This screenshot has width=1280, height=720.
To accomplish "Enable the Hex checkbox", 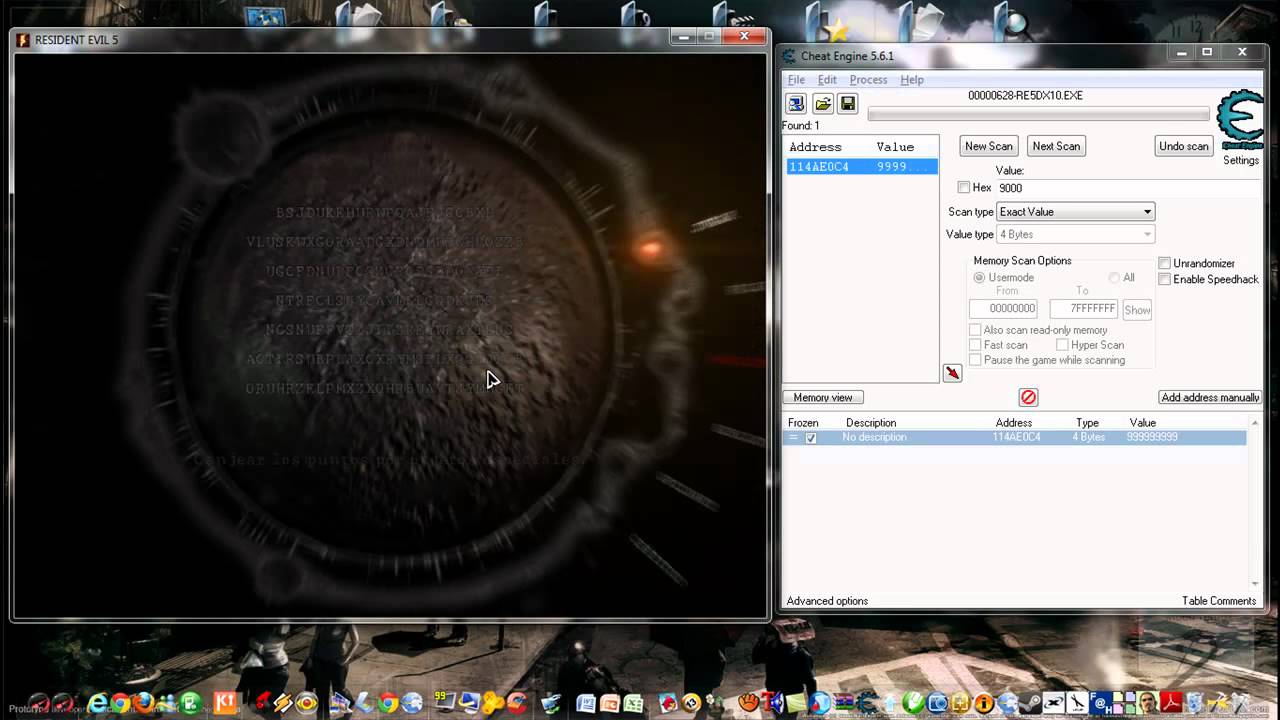I will pyautogui.click(x=964, y=187).
